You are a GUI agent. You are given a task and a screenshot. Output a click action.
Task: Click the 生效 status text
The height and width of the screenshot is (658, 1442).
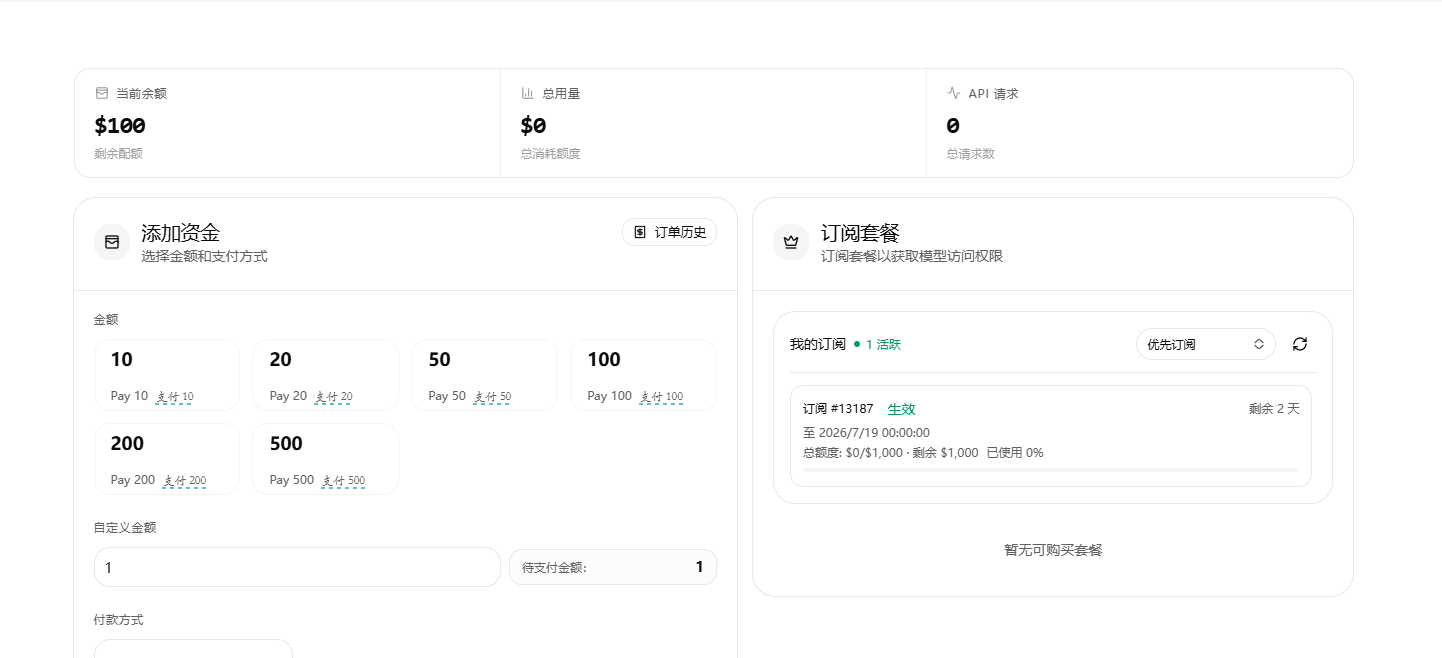901,409
